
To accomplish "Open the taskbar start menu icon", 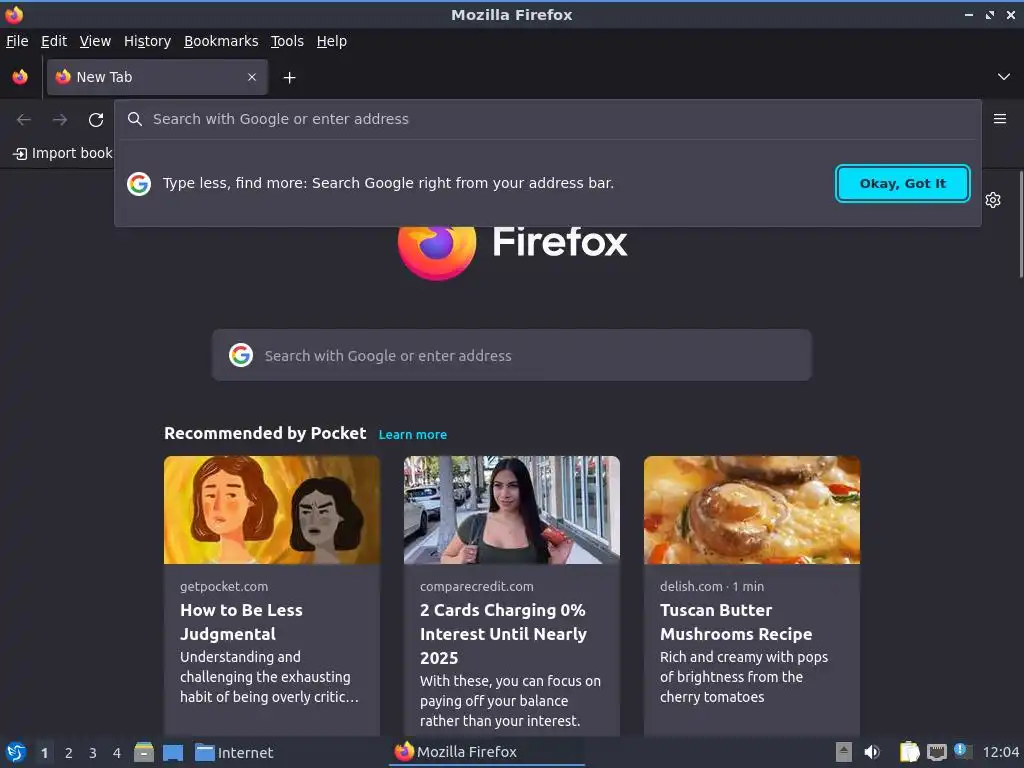I will [16, 752].
